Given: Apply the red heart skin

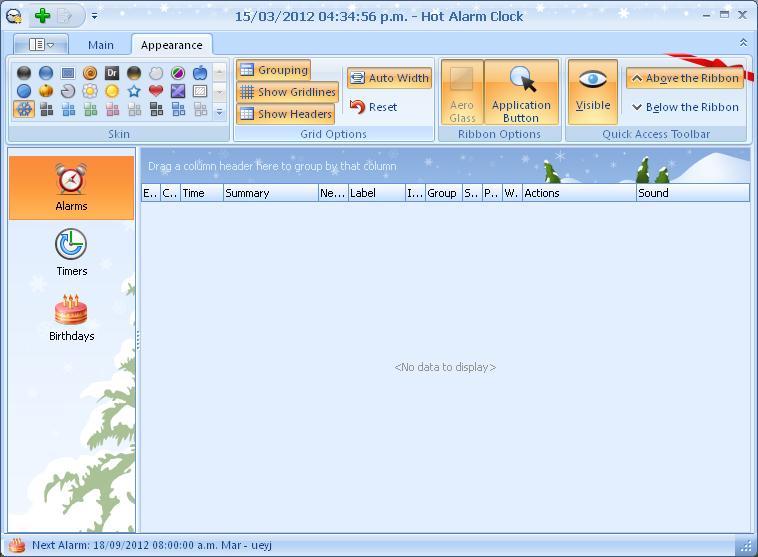Looking at the screenshot, I should tap(156, 91).
